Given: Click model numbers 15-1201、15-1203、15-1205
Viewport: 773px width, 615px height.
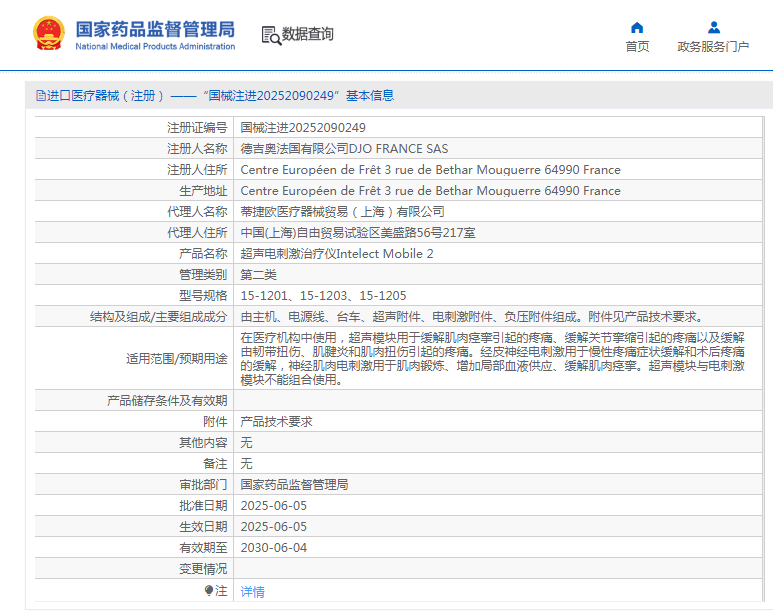Looking at the screenshot, I should point(323,296).
